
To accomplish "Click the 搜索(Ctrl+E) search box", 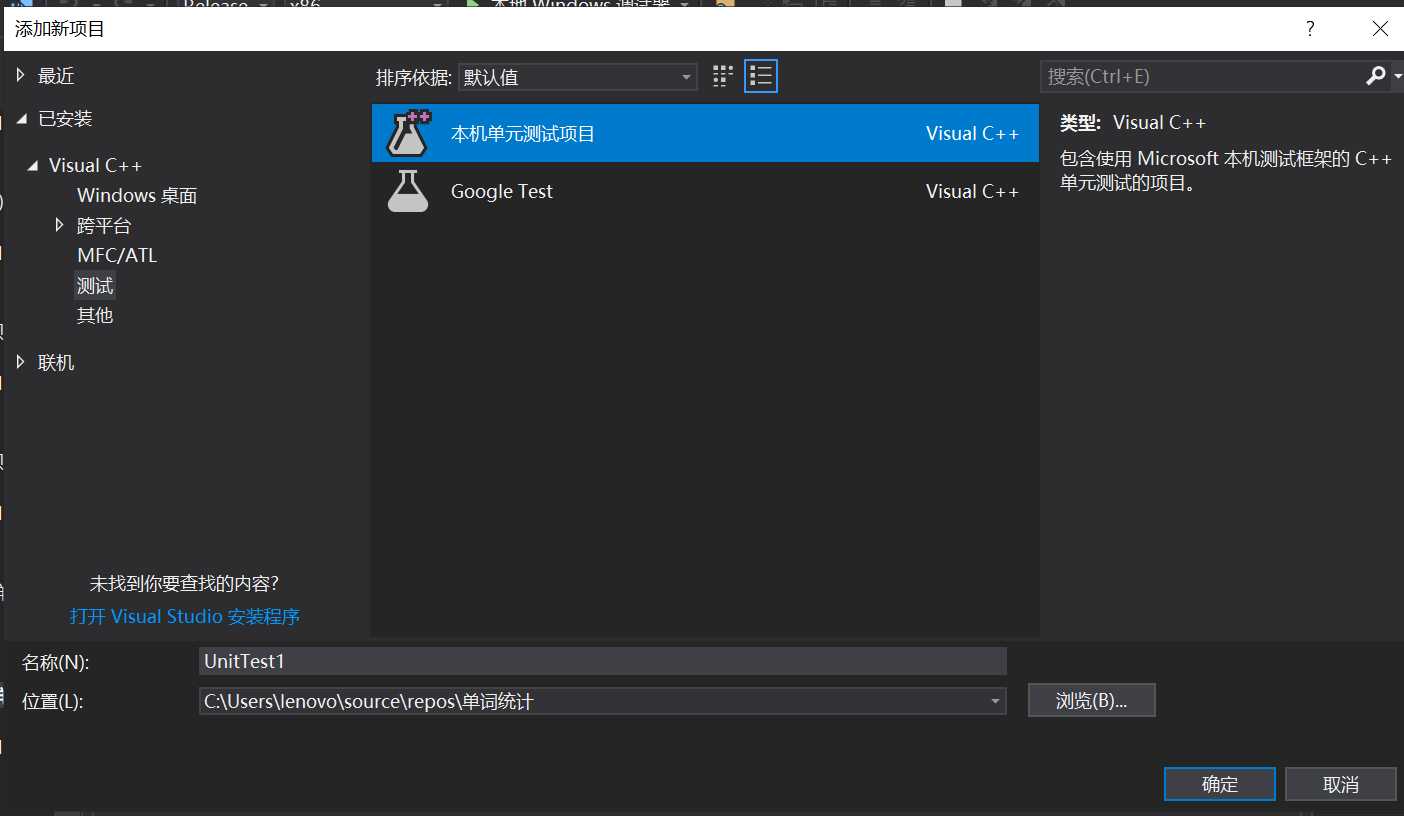I will coord(1202,76).
